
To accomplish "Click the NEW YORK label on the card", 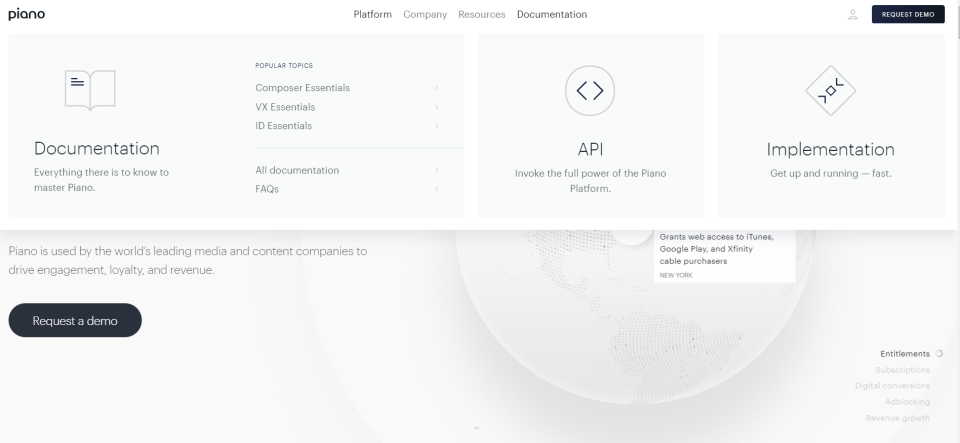I will (x=676, y=275).
